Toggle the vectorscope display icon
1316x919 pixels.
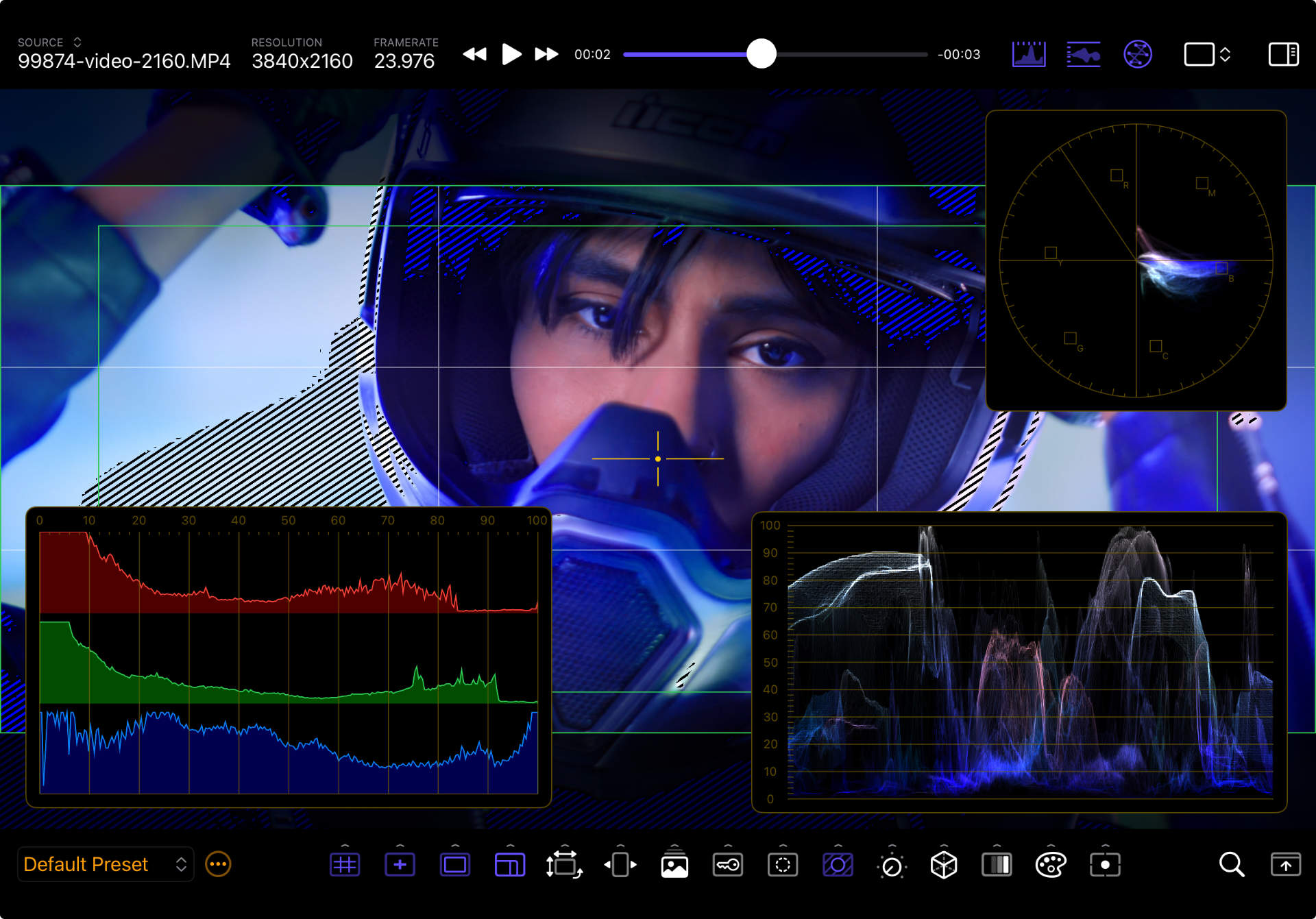(x=1137, y=54)
